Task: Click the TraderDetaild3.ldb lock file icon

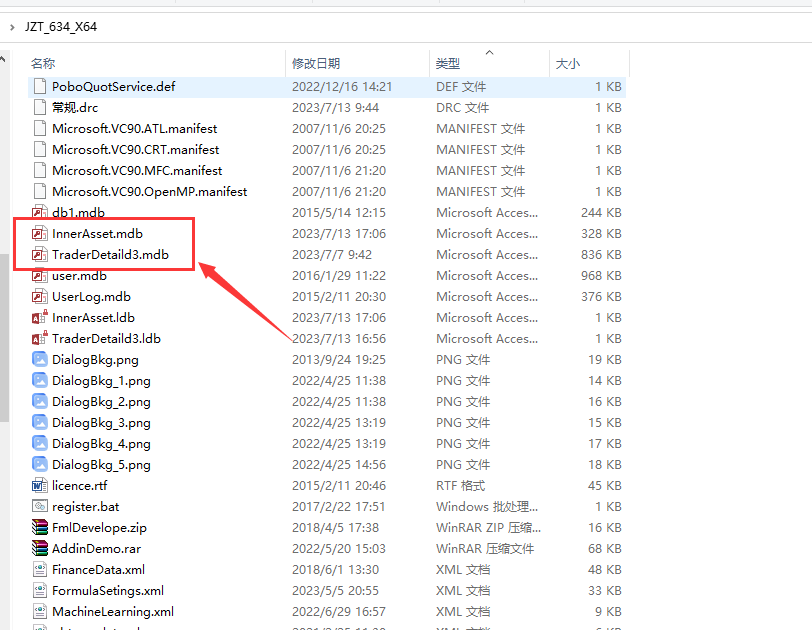Action: coord(40,339)
